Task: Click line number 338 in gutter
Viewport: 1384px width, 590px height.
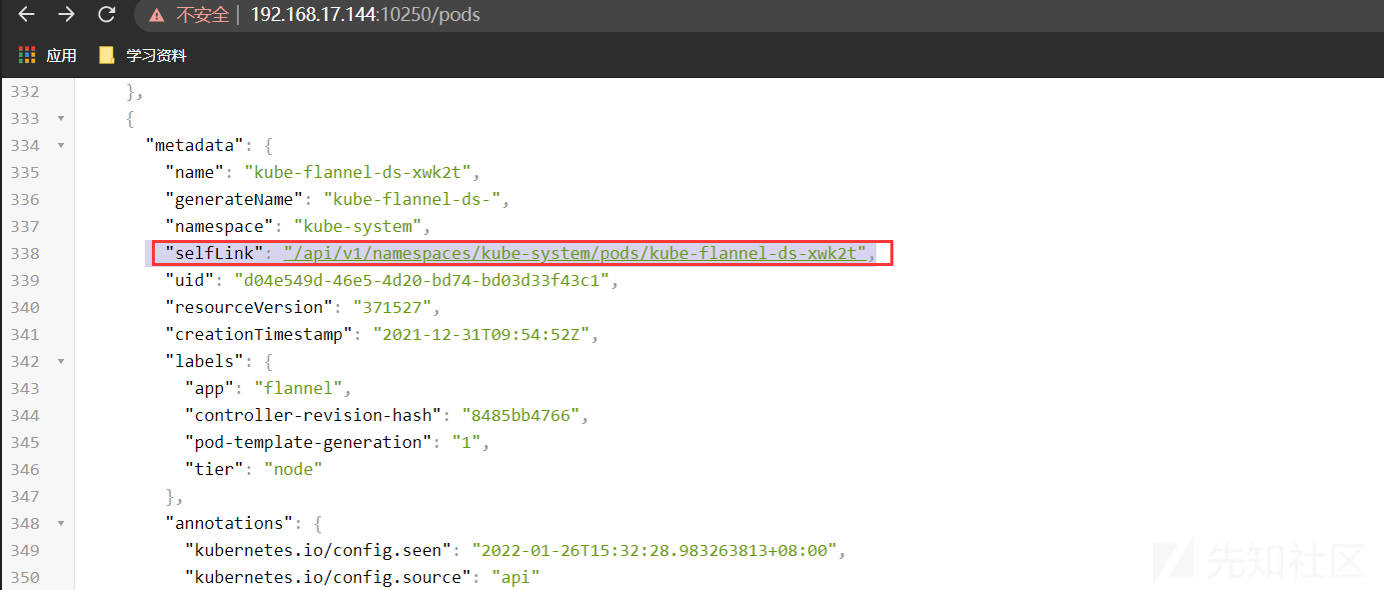Action: click(x=25, y=253)
